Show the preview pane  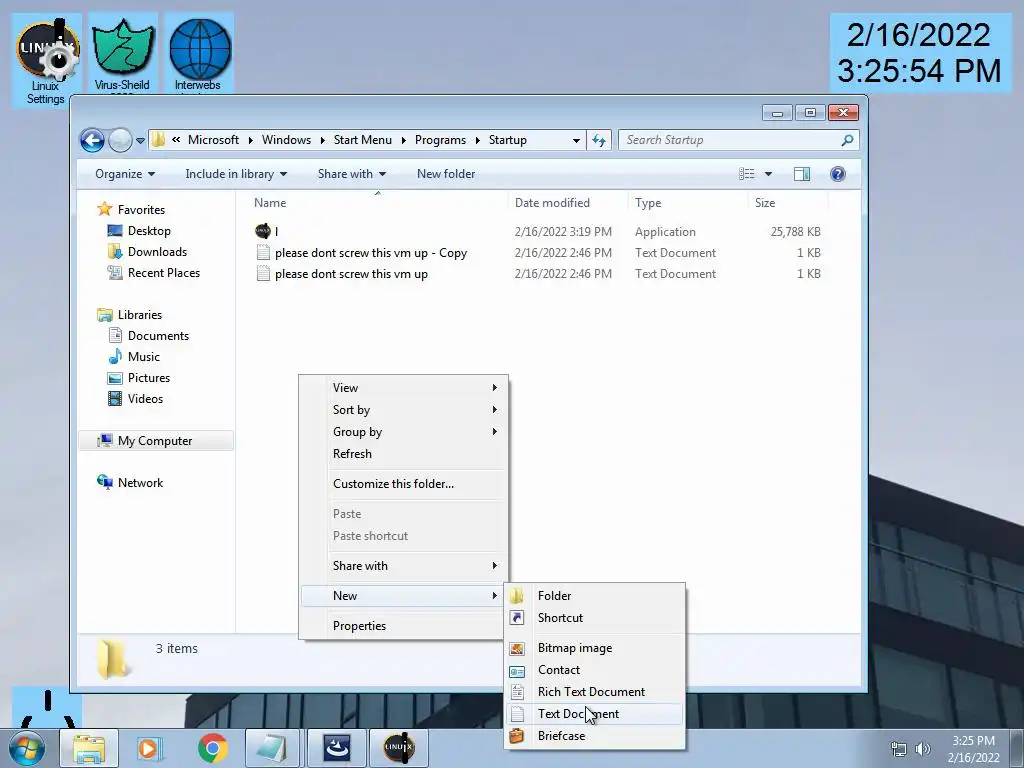click(x=801, y=174)
